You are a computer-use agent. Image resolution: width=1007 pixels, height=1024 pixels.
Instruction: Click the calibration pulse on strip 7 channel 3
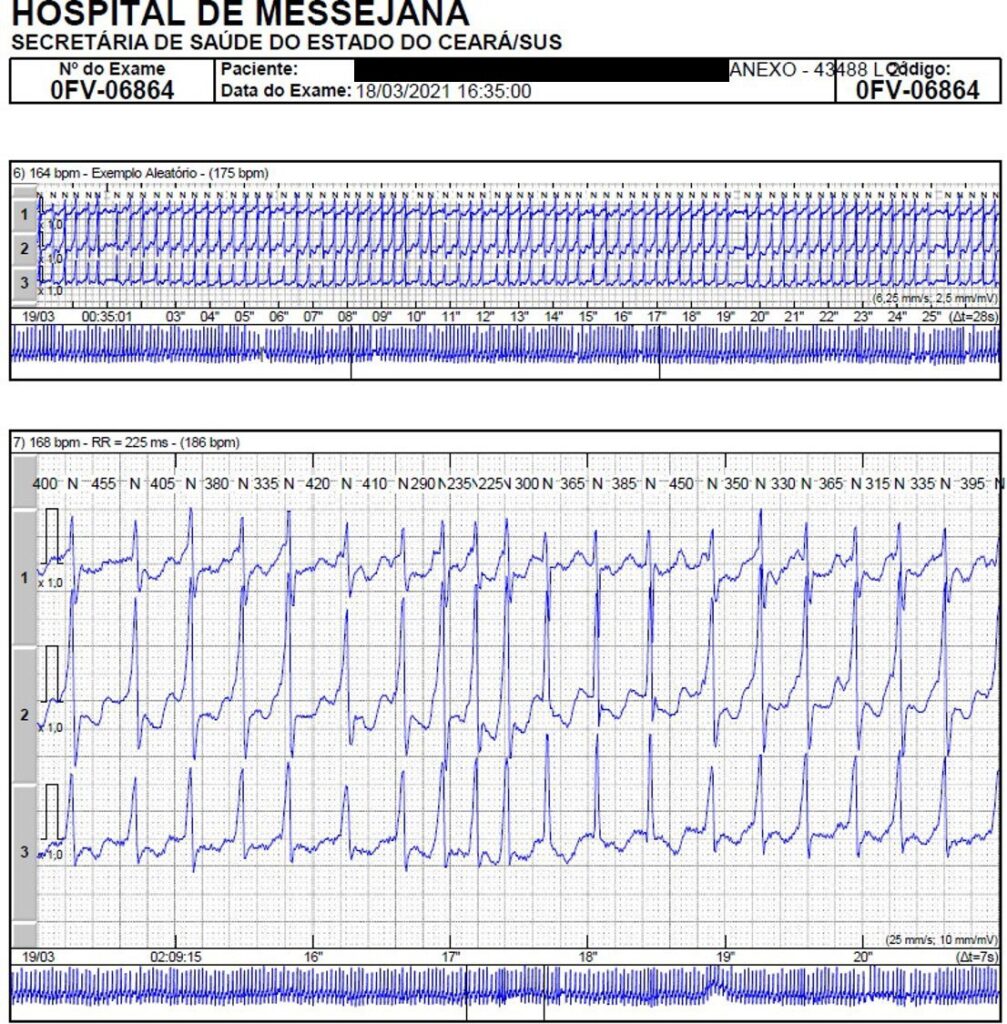(51, 812)
